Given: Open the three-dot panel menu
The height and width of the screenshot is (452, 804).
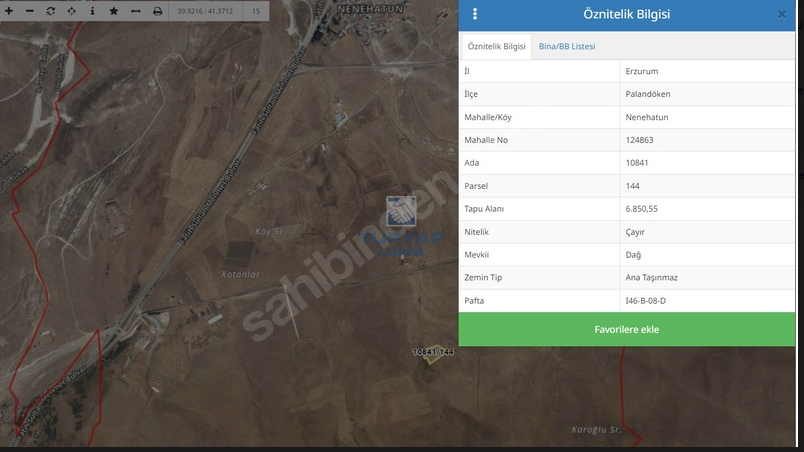Looking at the screenshot, I should [x=475, y=14].
